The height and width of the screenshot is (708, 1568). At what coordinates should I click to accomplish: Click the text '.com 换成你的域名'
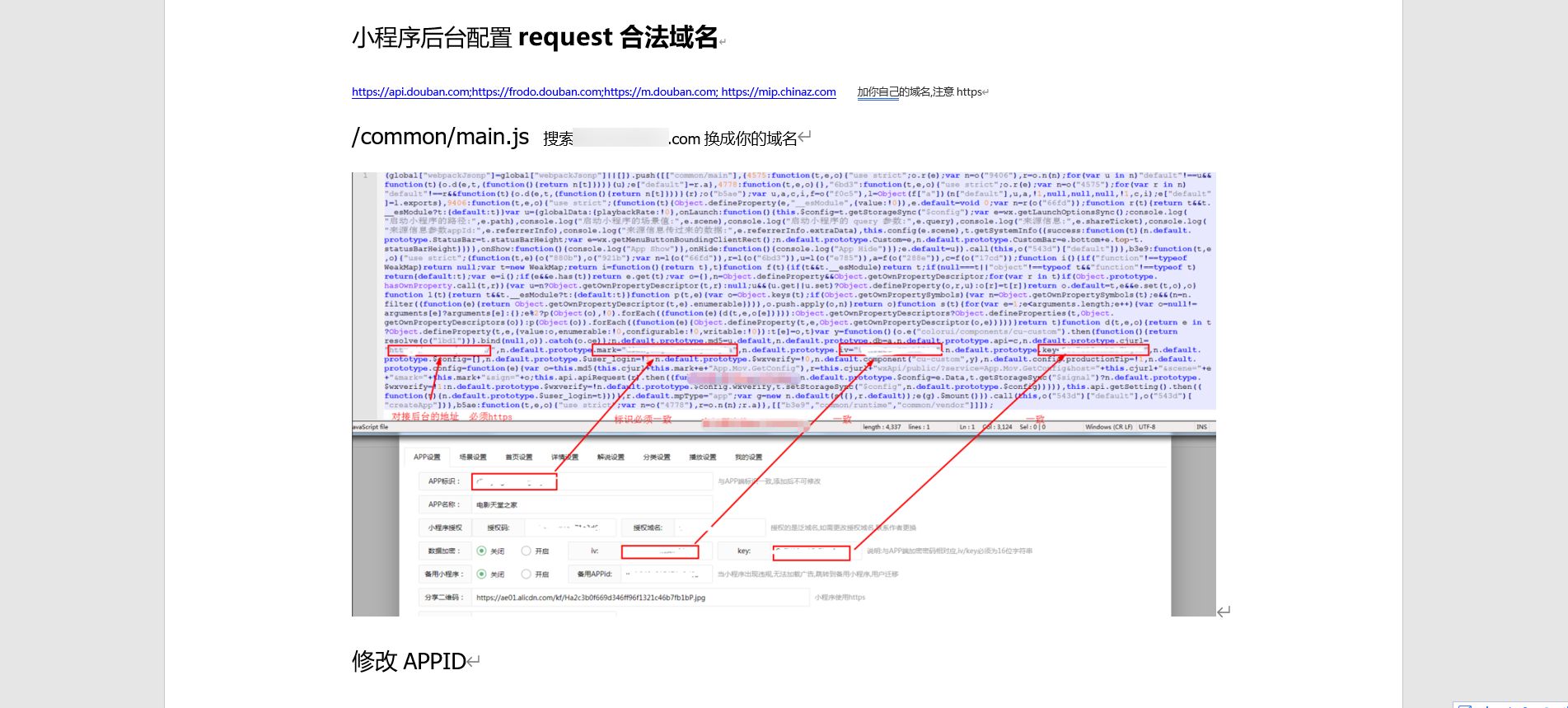coord(733,138)
